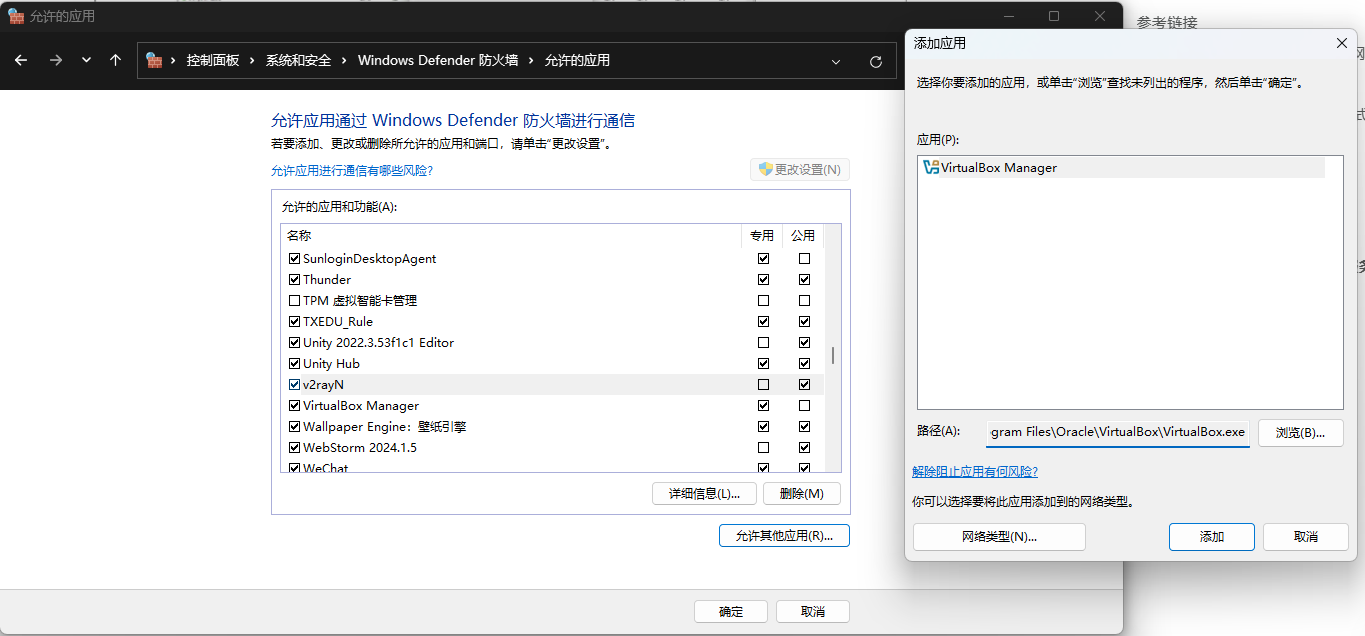Click 取消 in Allowed apps window
This screenshot has height=636, width=1365.
pos(813,612)
